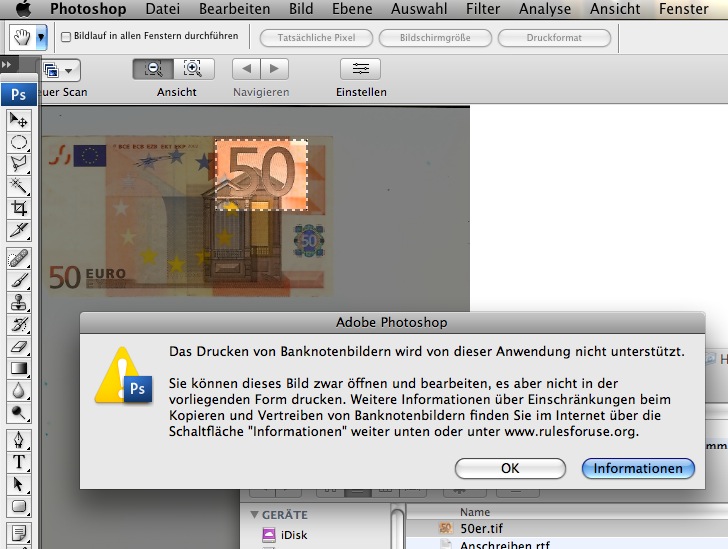Select the Clone Stamp tool

19,302
